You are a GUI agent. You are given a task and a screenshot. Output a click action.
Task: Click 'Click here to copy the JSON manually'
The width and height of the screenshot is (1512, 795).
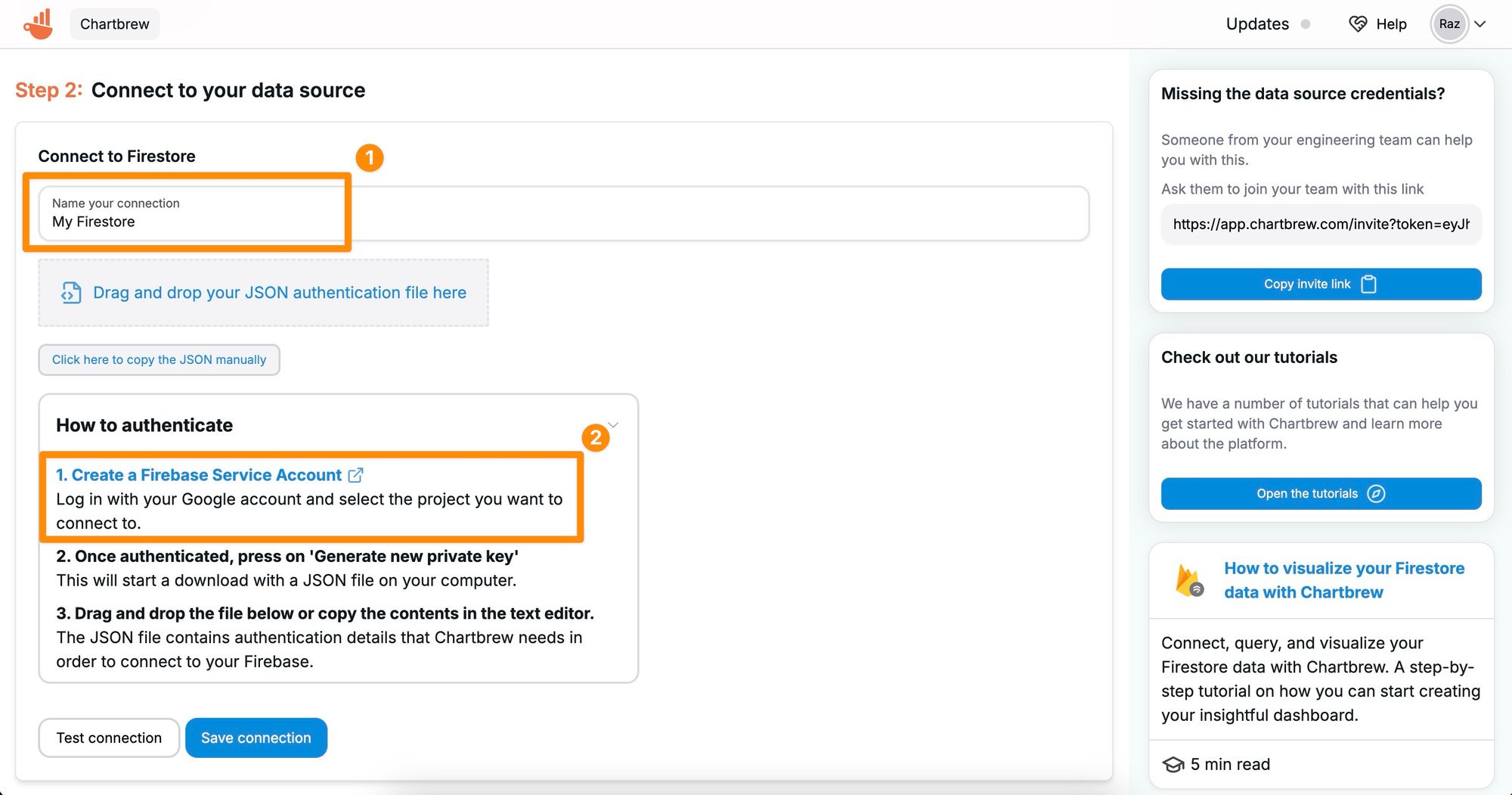(159, 360)
